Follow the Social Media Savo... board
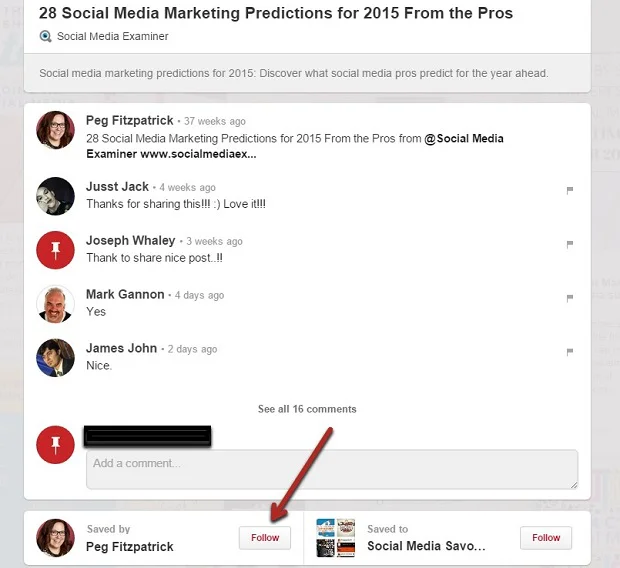 pyautogui.click(x=546, y=538)
